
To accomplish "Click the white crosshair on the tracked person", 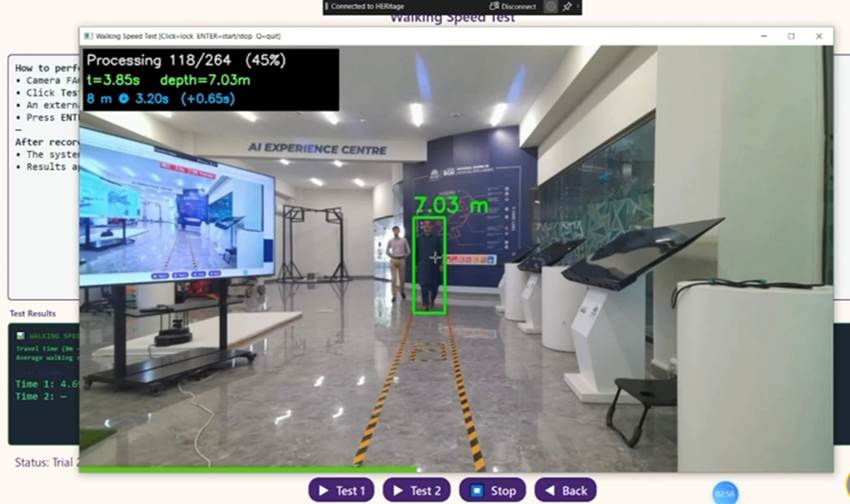I will [x=435, y=258].
